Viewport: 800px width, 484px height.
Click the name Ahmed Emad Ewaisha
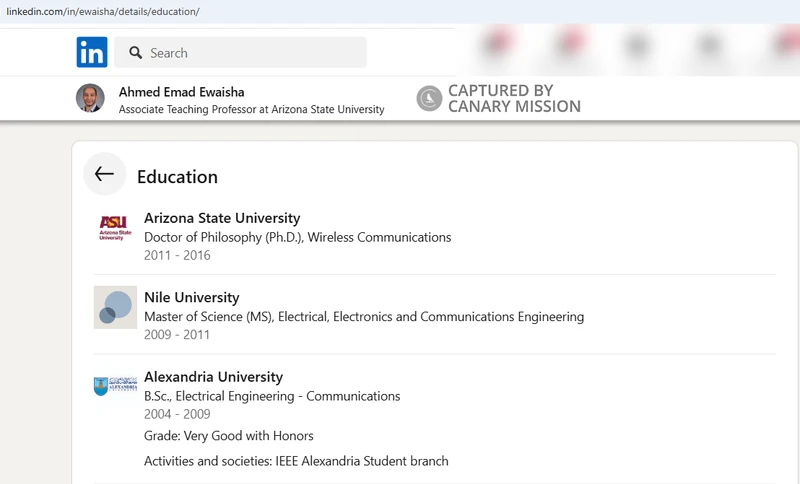click(x=182, y=92)
